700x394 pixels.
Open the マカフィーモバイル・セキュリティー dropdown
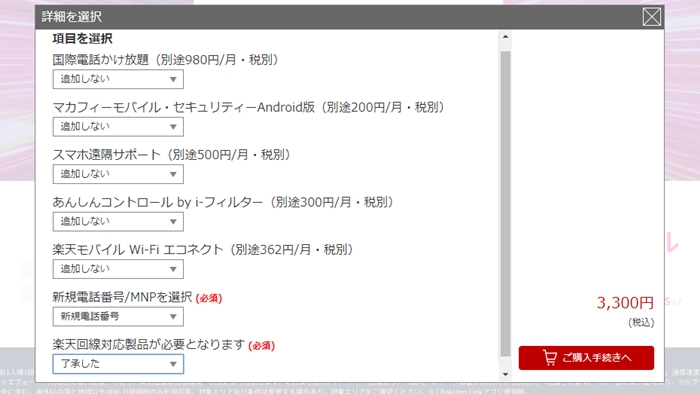[118, 127]
